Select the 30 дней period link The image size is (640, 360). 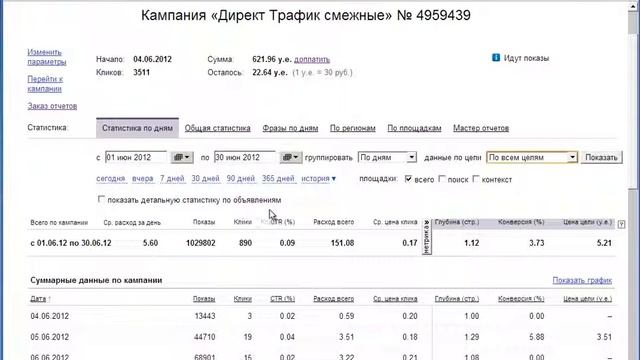(206, 178)
